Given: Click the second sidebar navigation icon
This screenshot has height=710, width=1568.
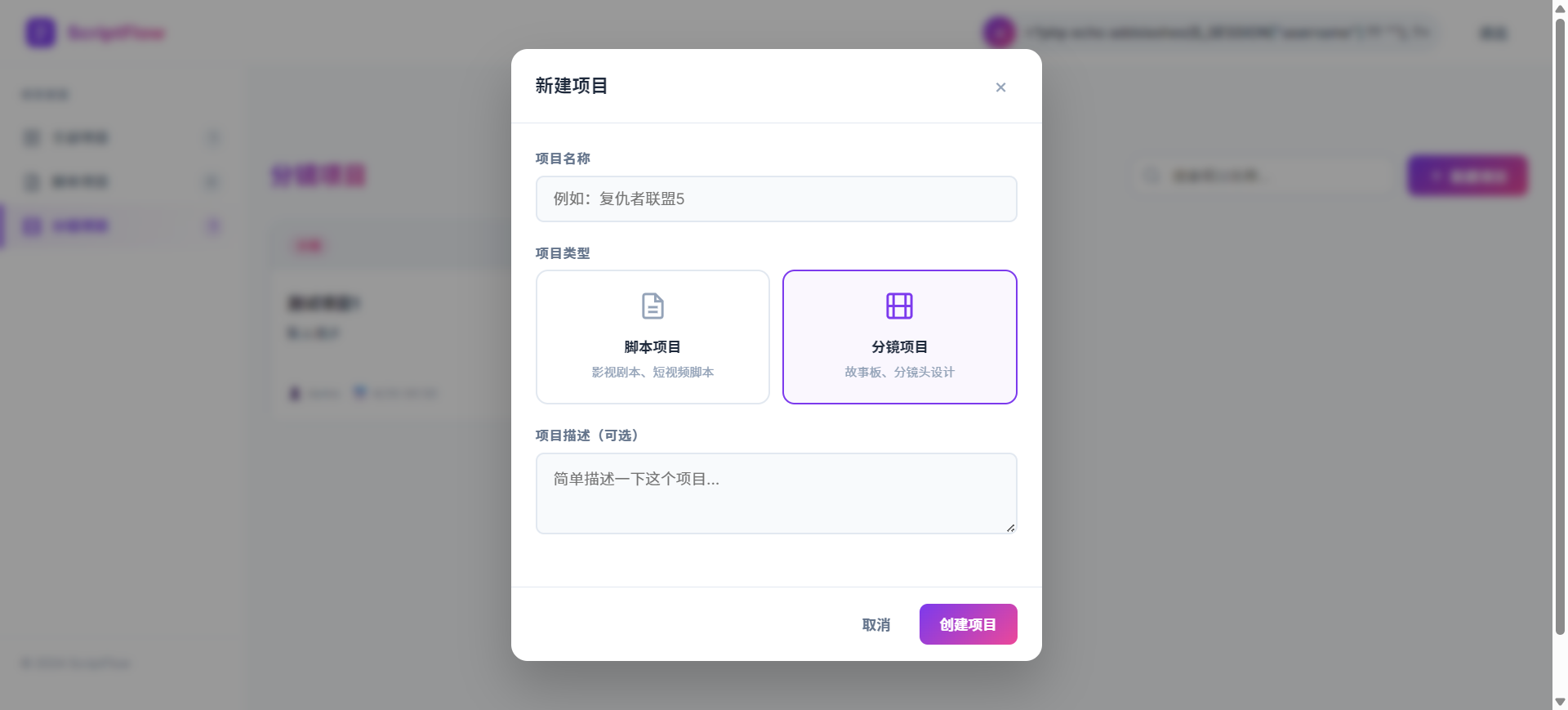Looking at the screenshot, I should click(30, 181).
